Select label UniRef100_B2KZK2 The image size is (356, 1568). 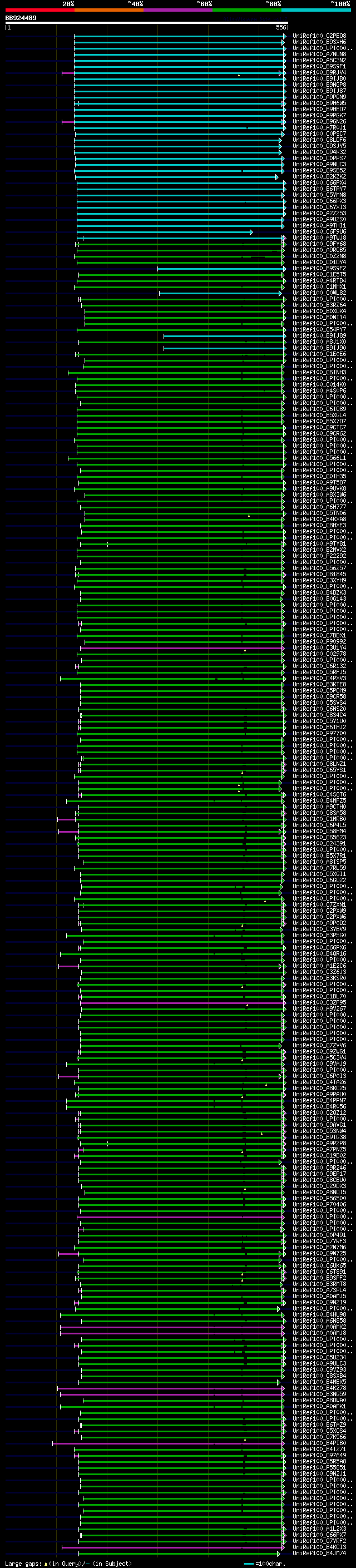coord(319,176)
